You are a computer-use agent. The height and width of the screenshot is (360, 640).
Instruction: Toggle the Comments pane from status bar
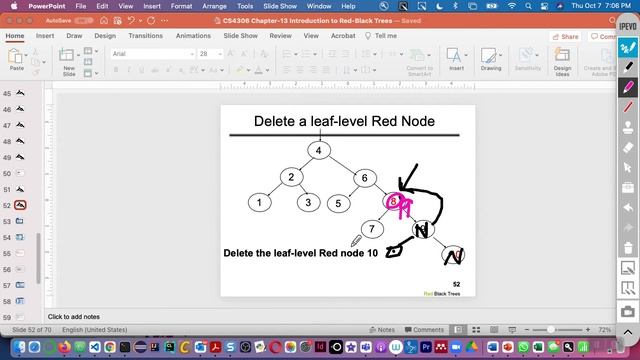click(x=424, y=329)
